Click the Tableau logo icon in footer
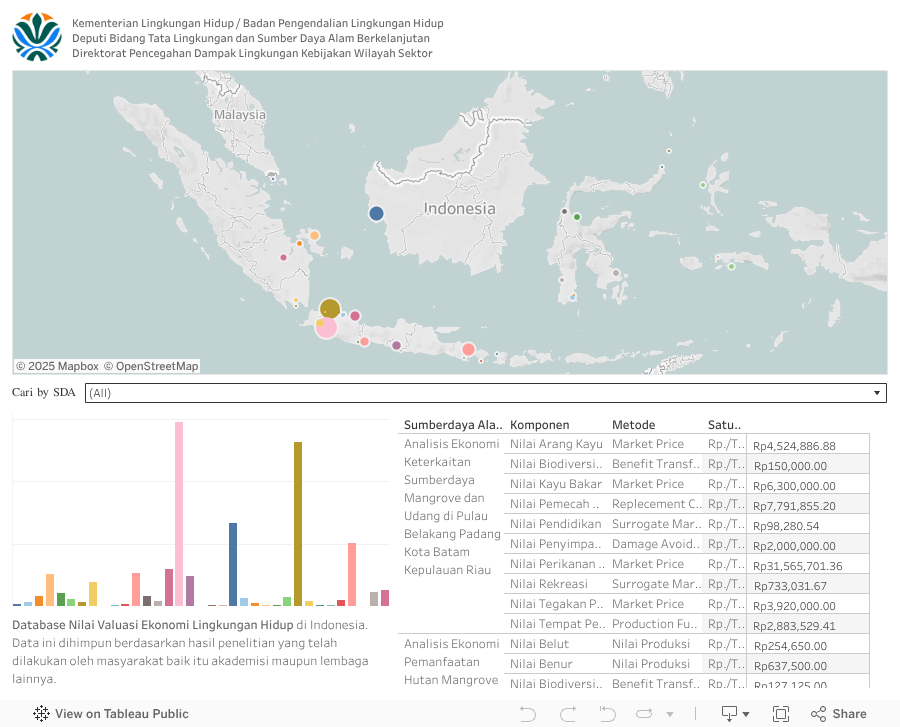The height and width of the screenshot is (727, 900). (41, 714)
